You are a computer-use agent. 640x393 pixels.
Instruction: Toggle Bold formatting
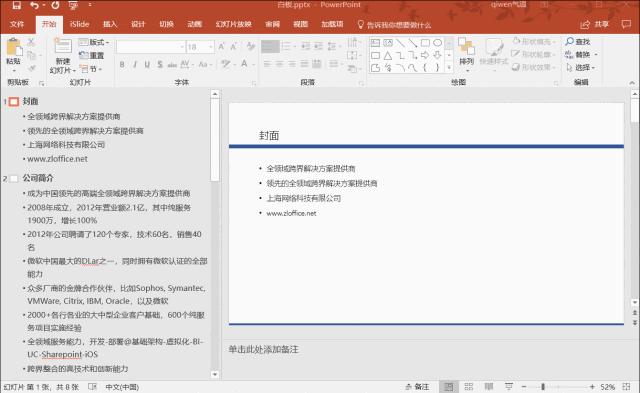pyautogui.click(x=122, y=64)
